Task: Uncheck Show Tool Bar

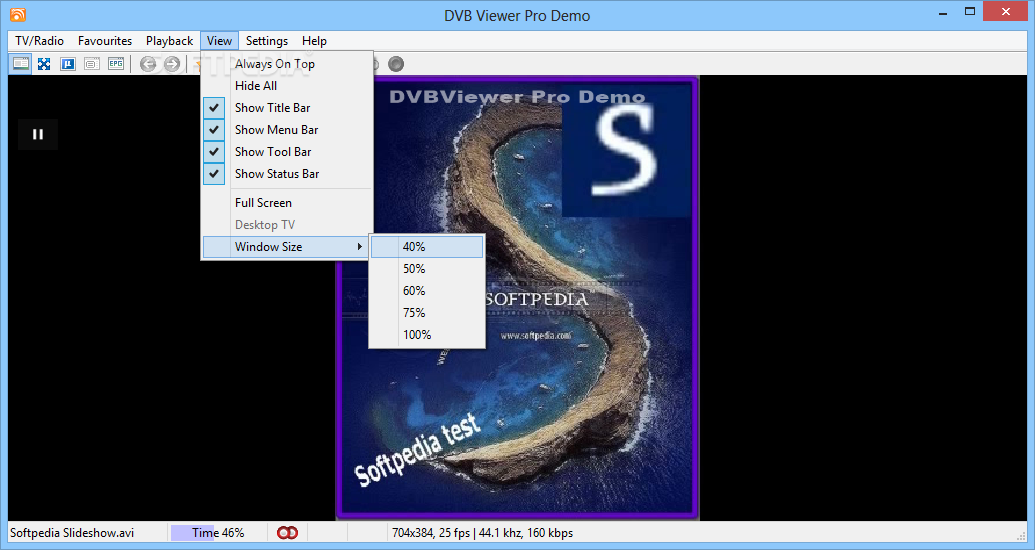Action: [287, 152]
